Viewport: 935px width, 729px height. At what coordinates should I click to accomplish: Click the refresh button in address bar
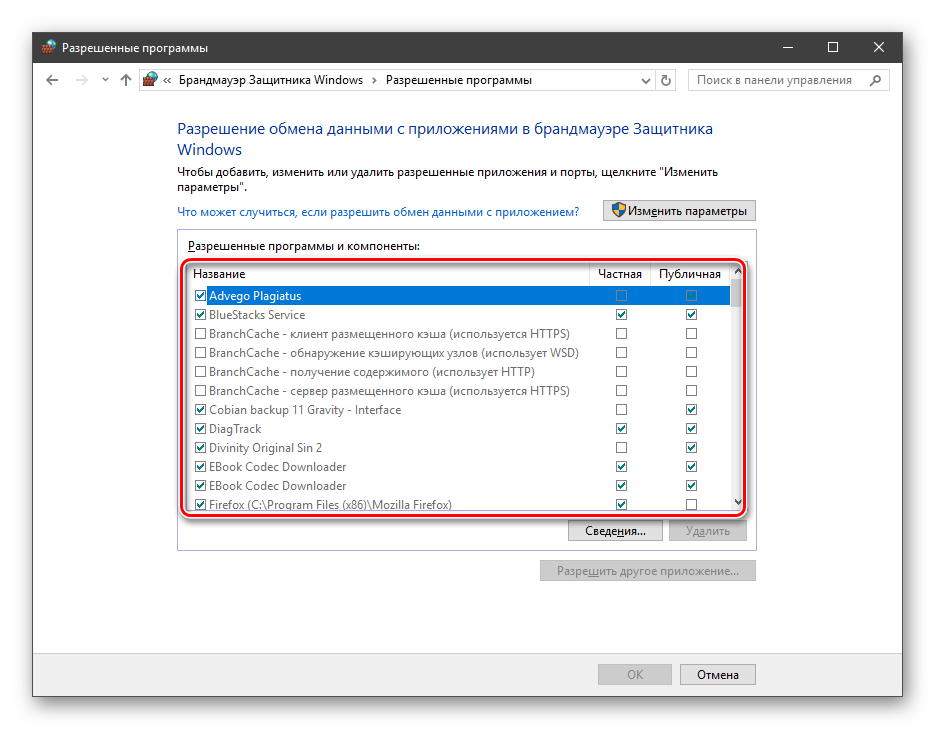[667, 80]
